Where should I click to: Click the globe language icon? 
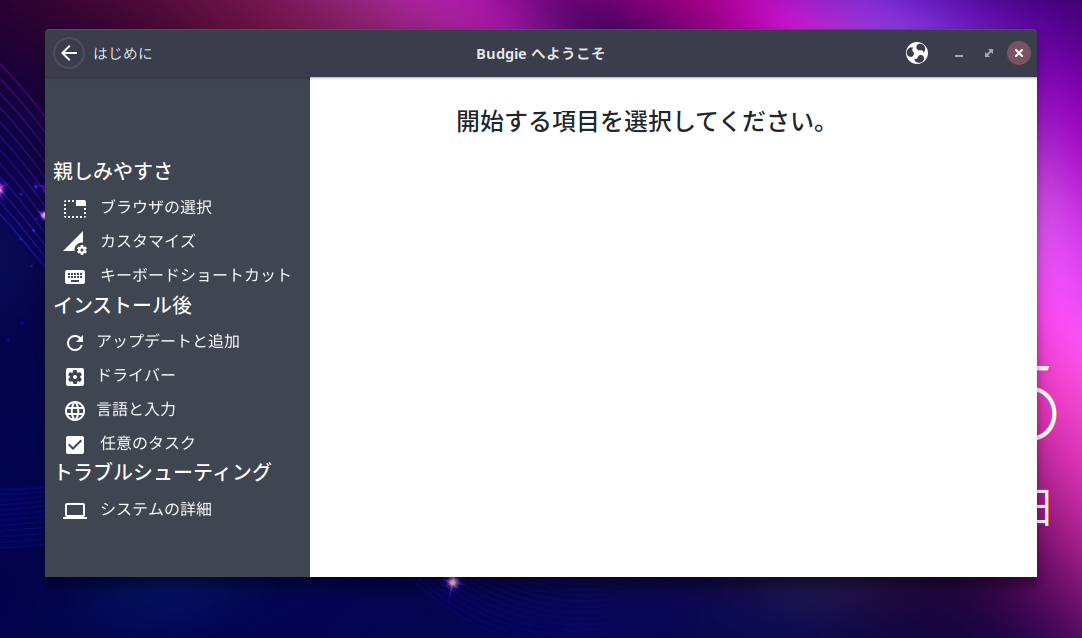click(x=75, y=410)
